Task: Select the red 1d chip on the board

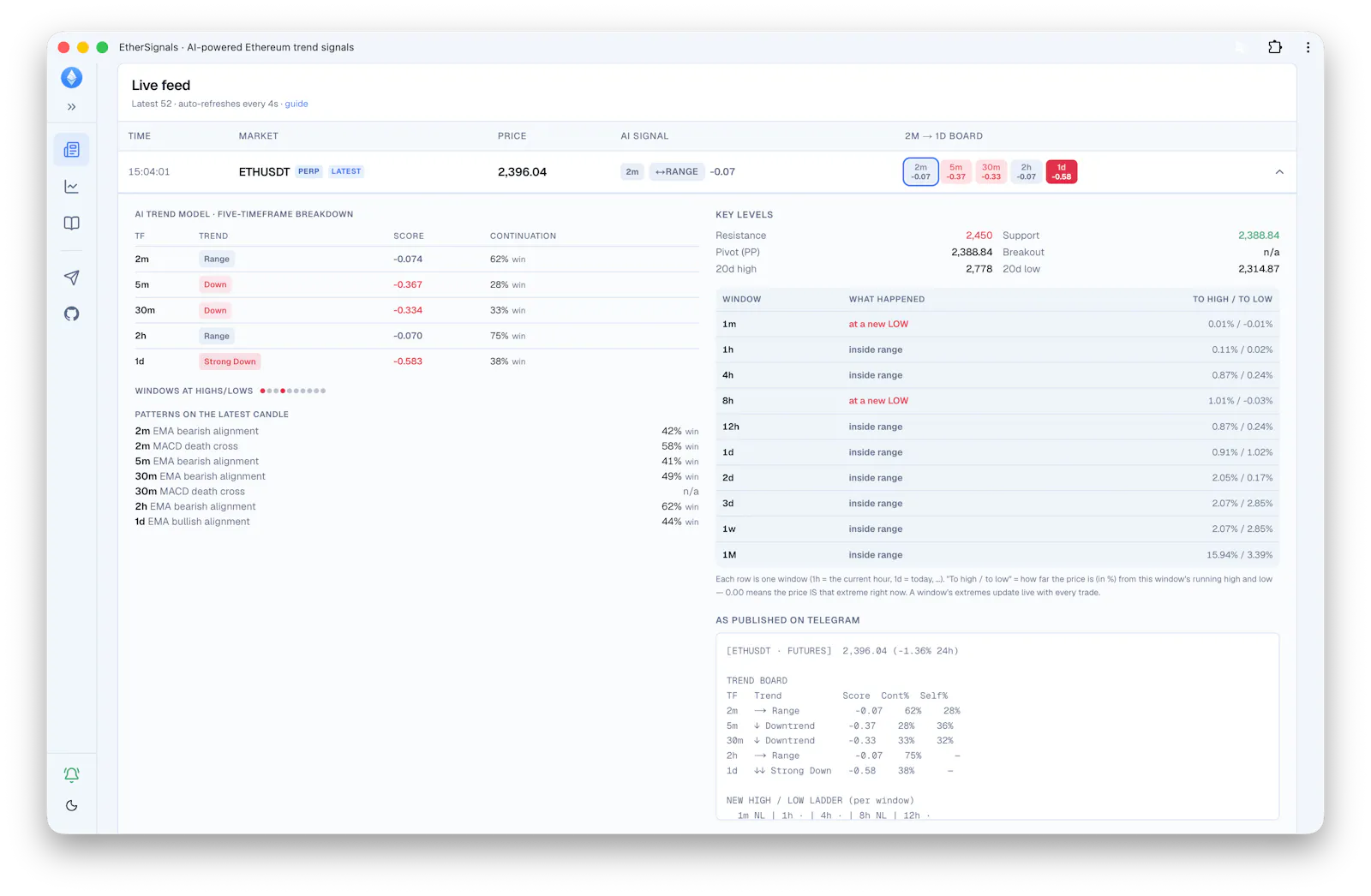Action: click(x=1062, y=172)
